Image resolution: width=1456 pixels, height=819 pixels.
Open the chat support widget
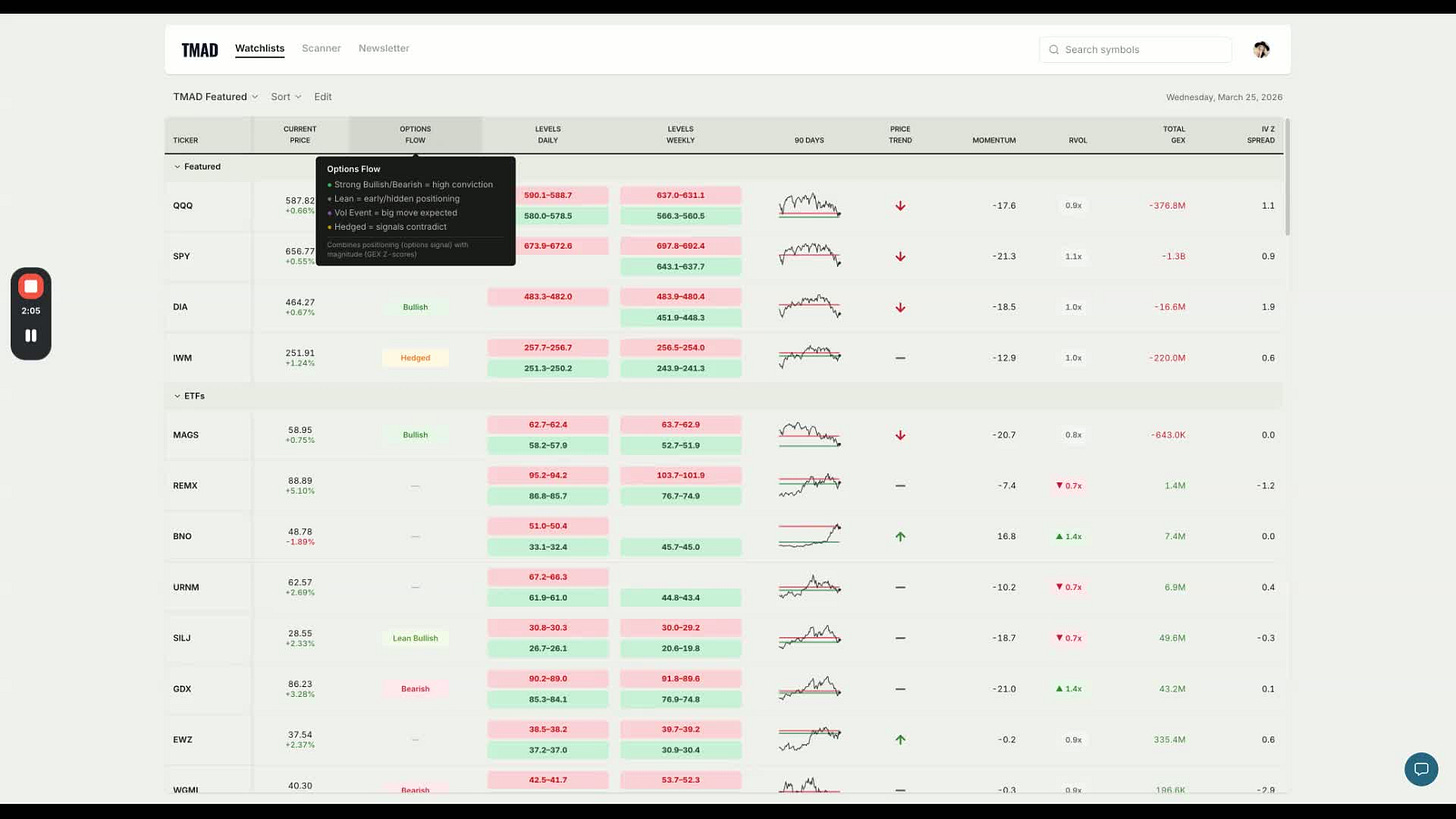(x=1421, y=769)
